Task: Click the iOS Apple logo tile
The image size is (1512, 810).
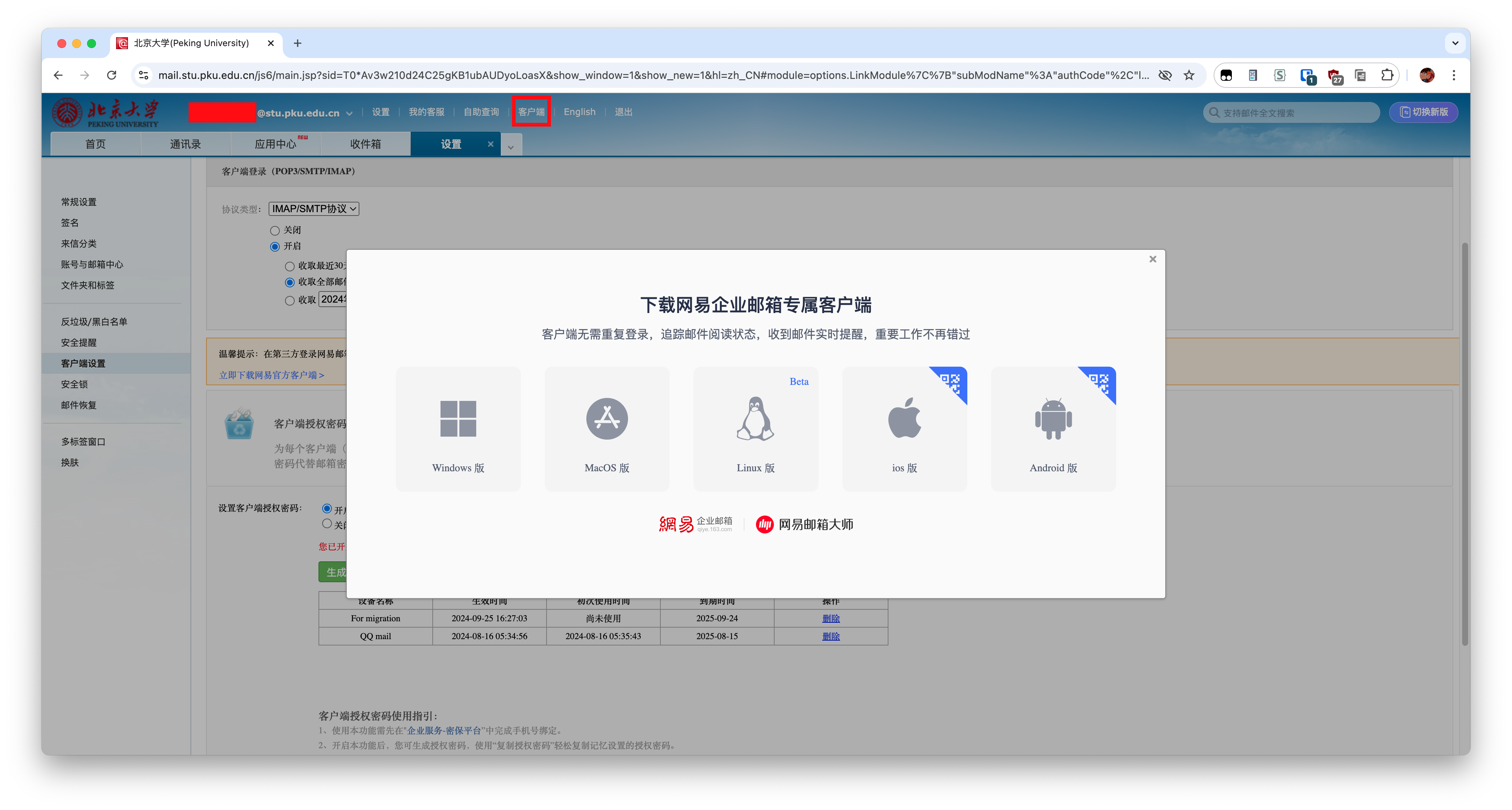Action: pos(904,419)
